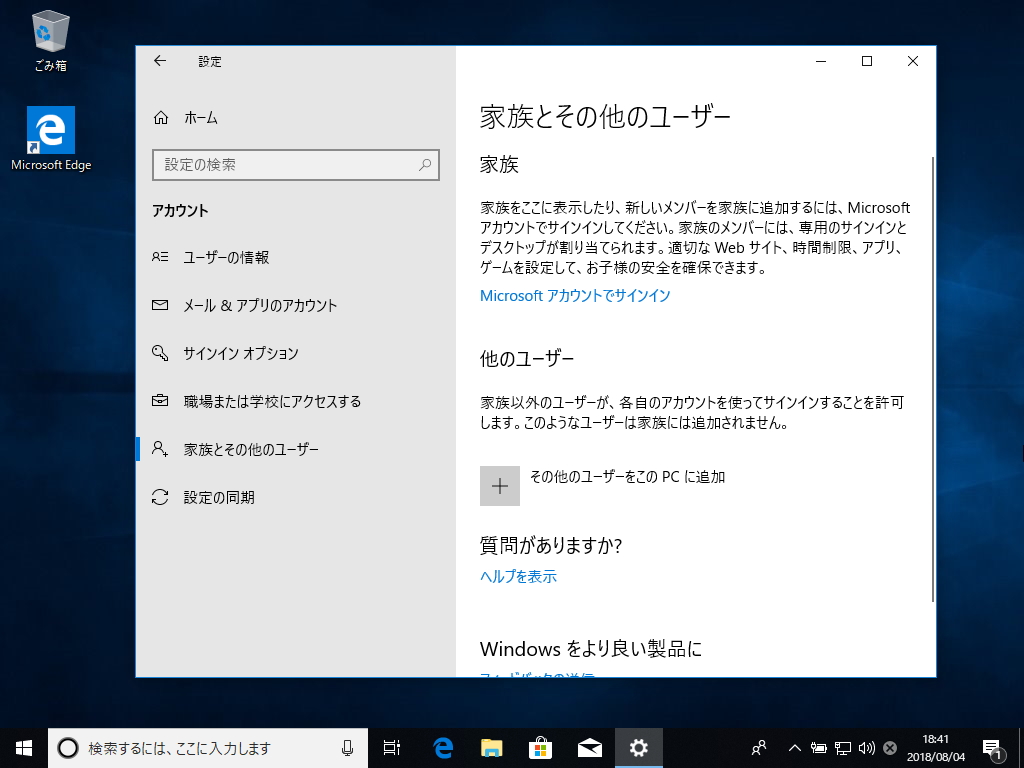This screenshot has width=1024, height=768.
Task: Click the plus icon to add a user
Action: [x=500, y=486]
